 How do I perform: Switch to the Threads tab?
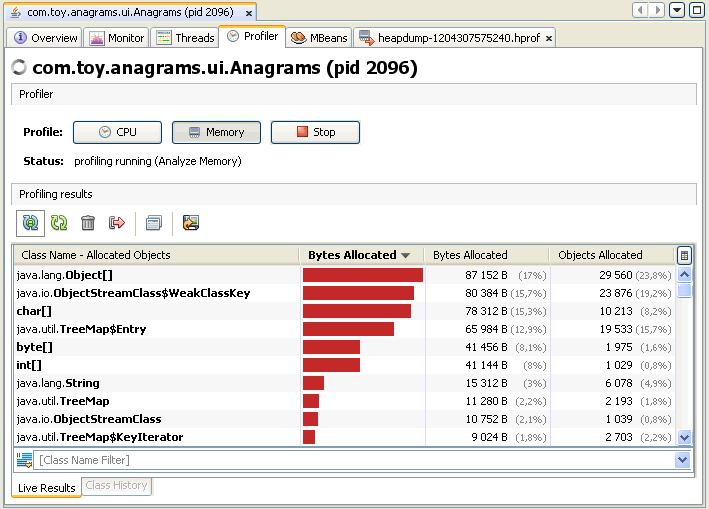185,38
